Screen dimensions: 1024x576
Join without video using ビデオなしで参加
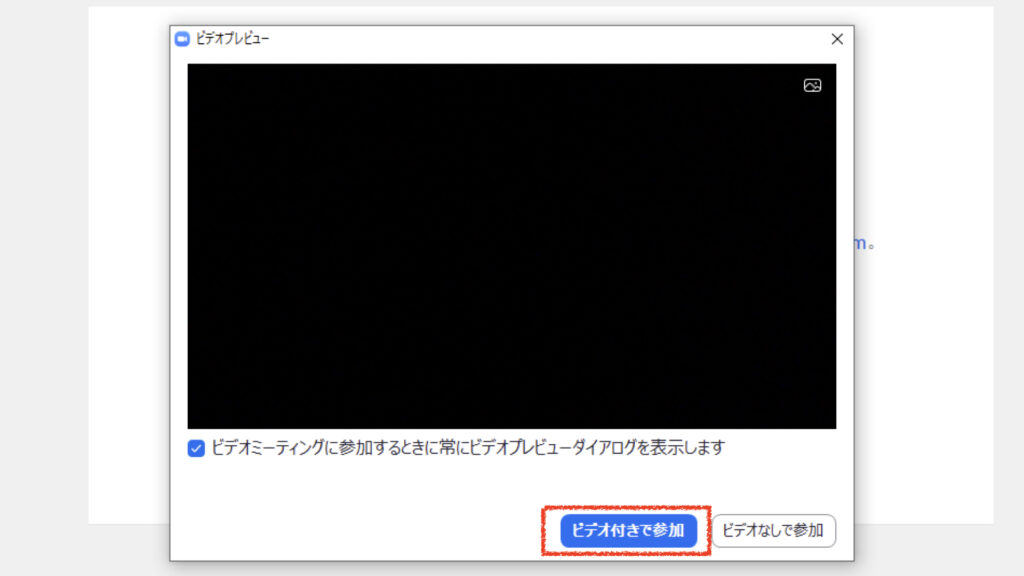point(773,530)
